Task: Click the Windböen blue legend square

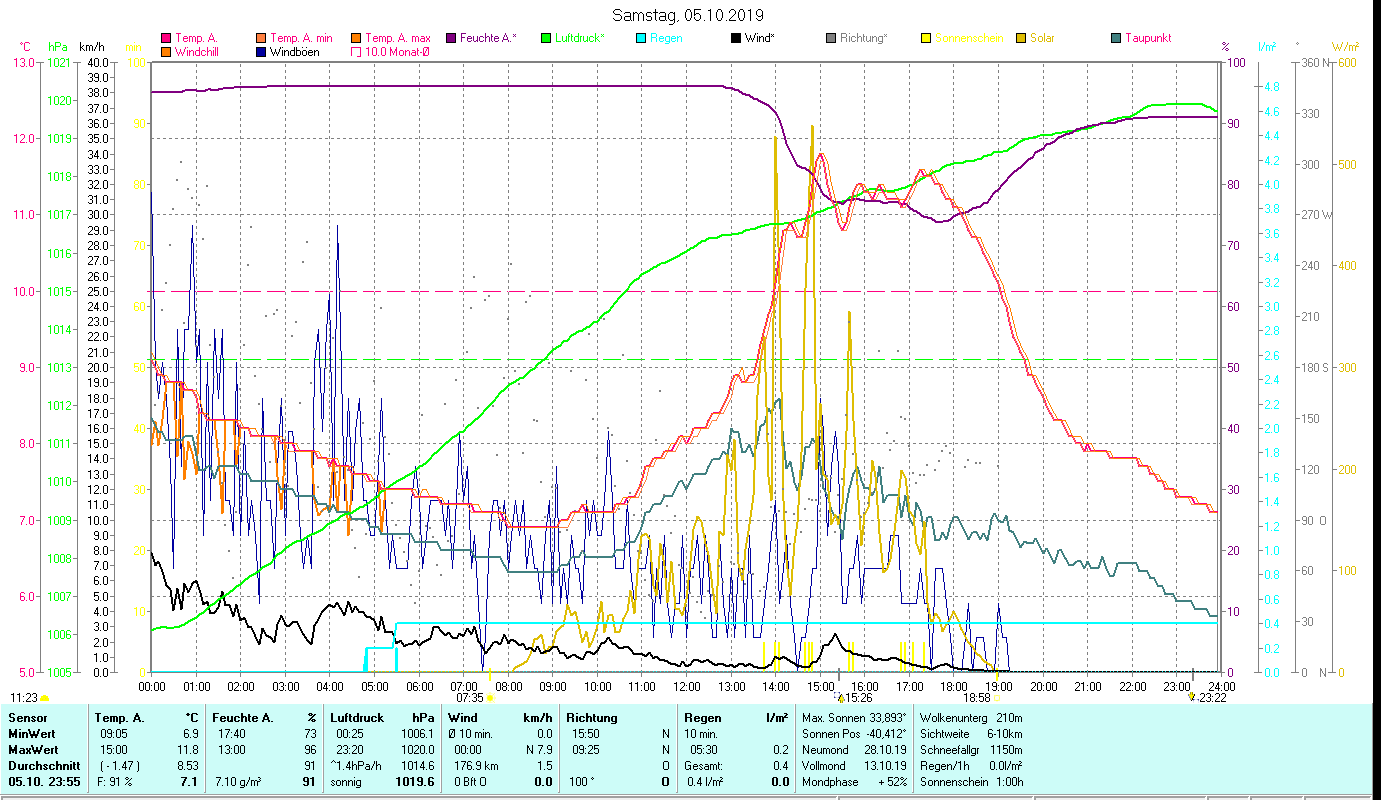Action: coord(261,51)
